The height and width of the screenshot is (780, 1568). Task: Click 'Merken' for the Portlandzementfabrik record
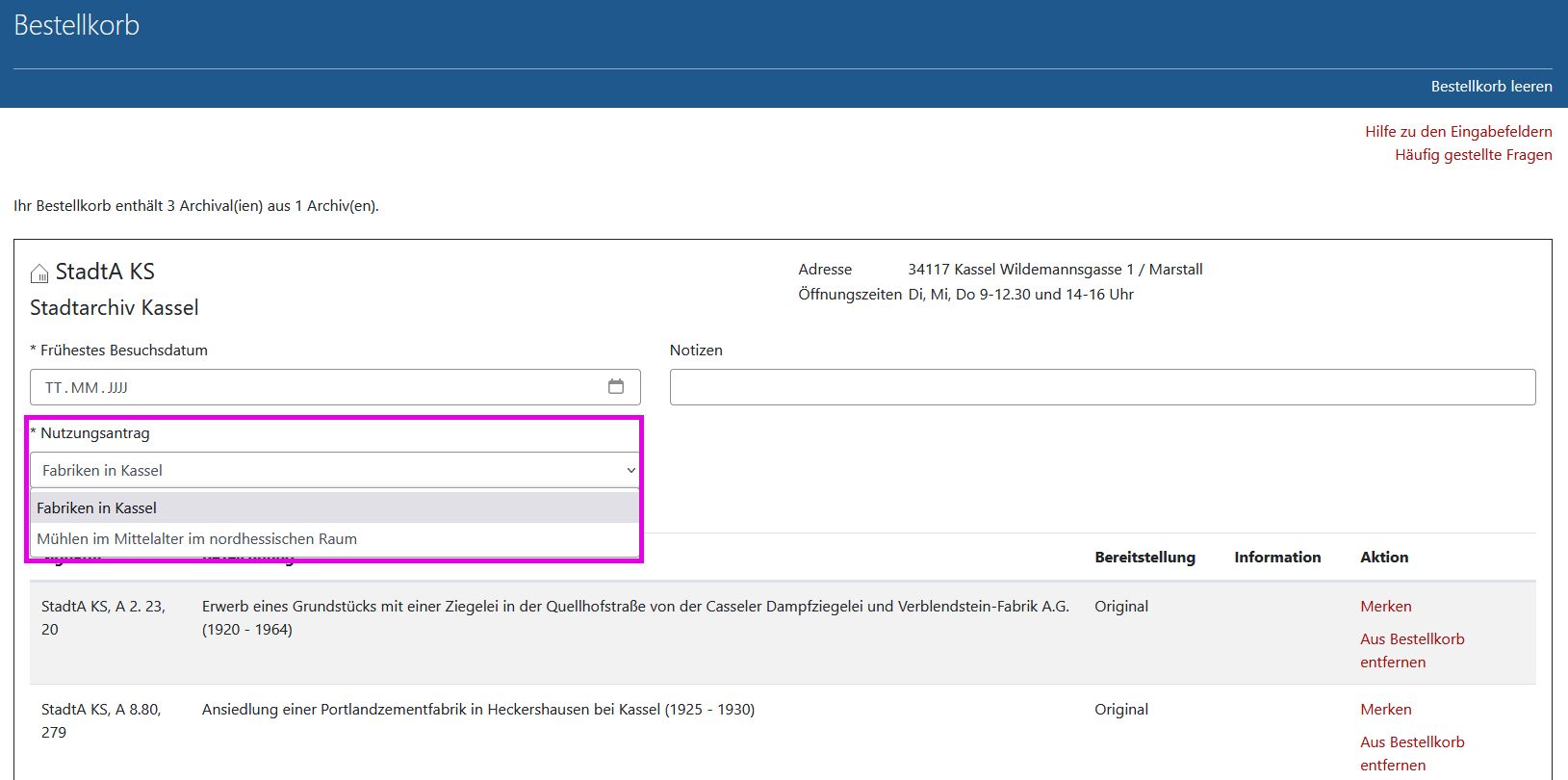pyautogui.click(x=1386, y=710)
